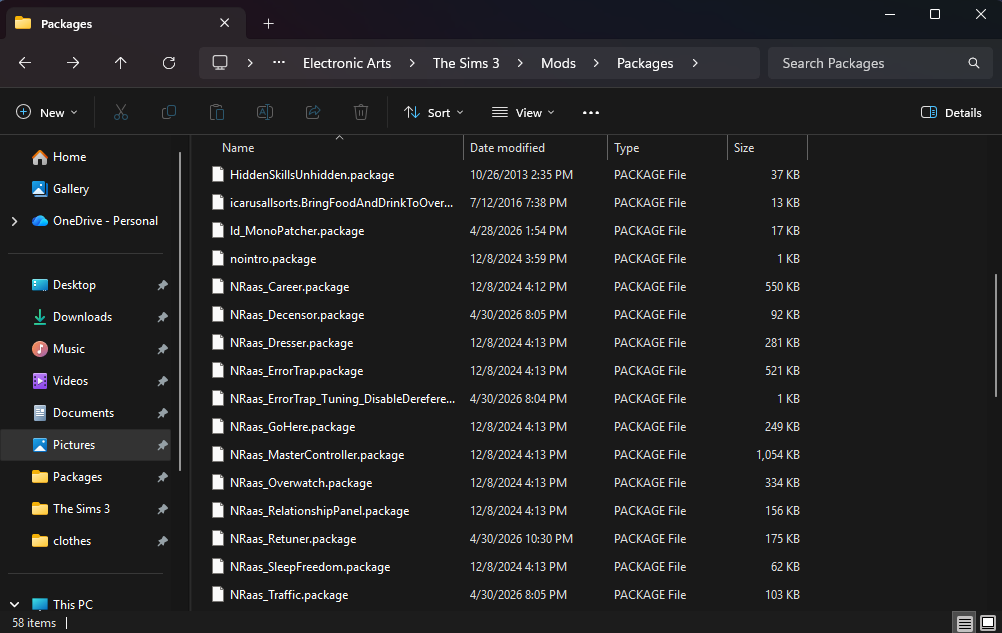Click the Cut scissors icon
Screen dimensions: 1002x633
[x=121, y=112]
